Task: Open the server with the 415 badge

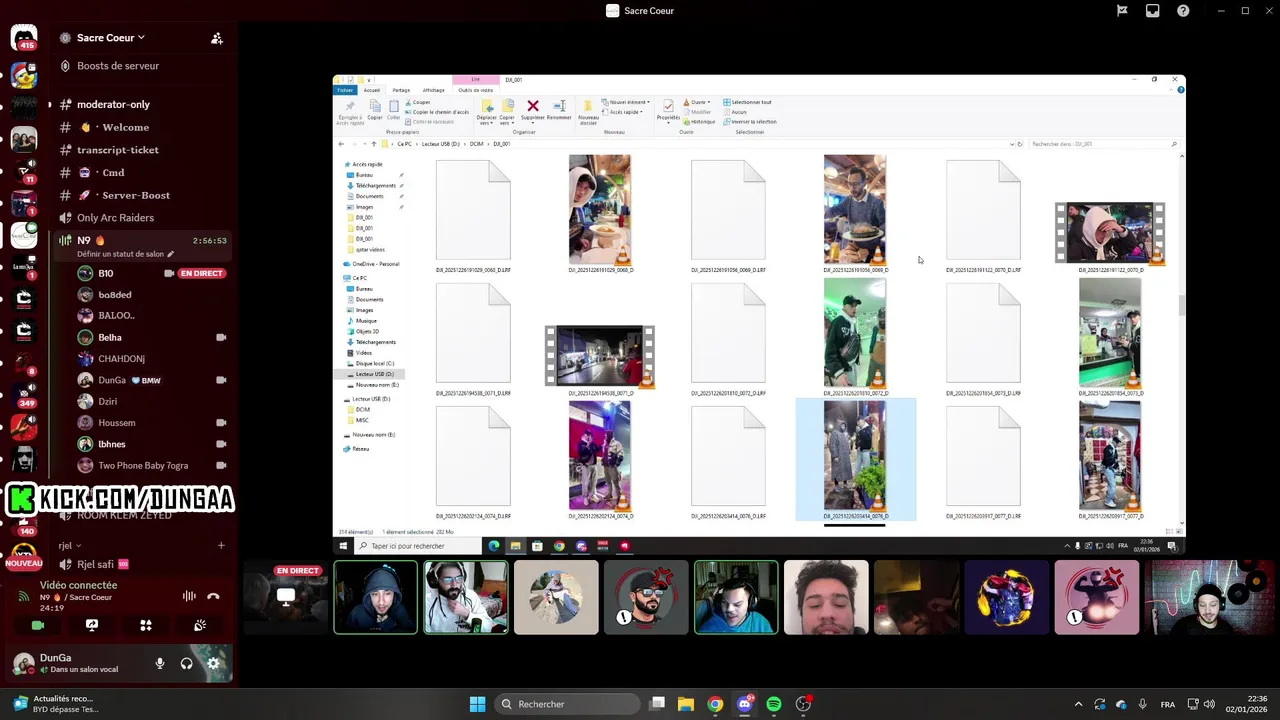Action: tap(24, 39)
